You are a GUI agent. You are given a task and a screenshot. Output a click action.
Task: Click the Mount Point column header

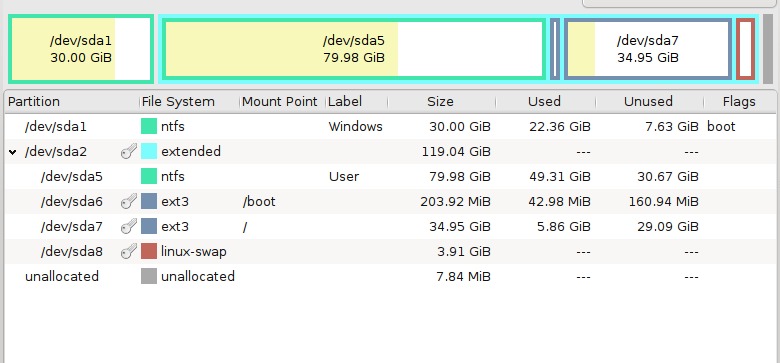[x=282, y=102]
